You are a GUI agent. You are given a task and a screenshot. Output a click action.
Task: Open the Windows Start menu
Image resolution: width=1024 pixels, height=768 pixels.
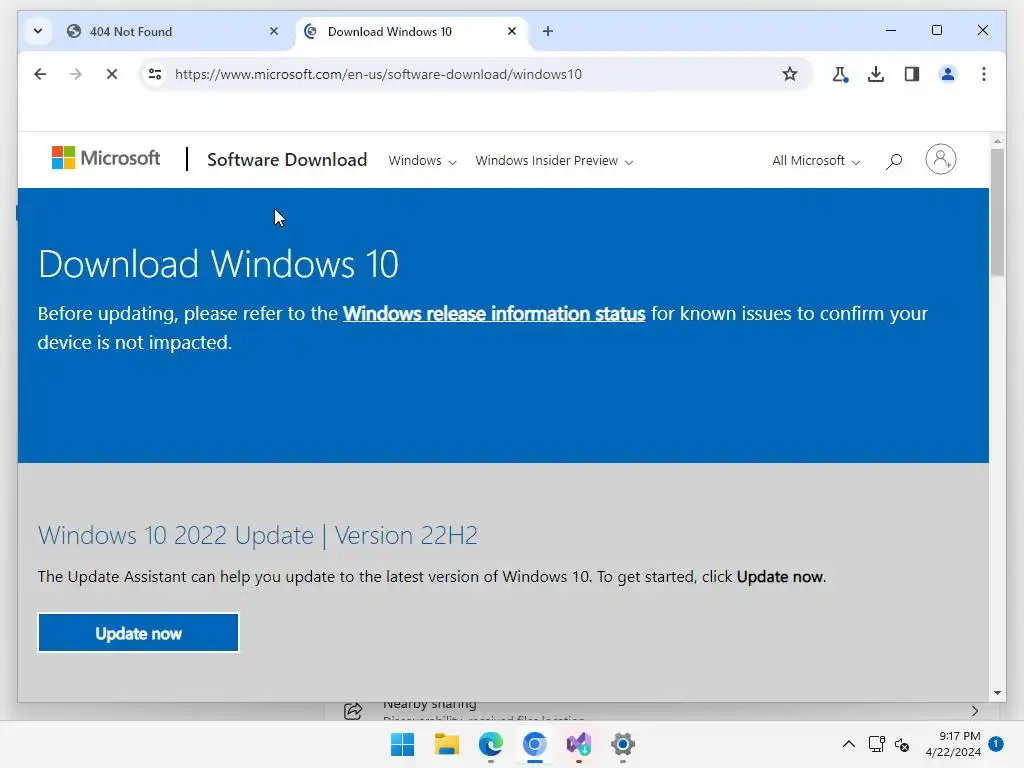tap(402, 744)
